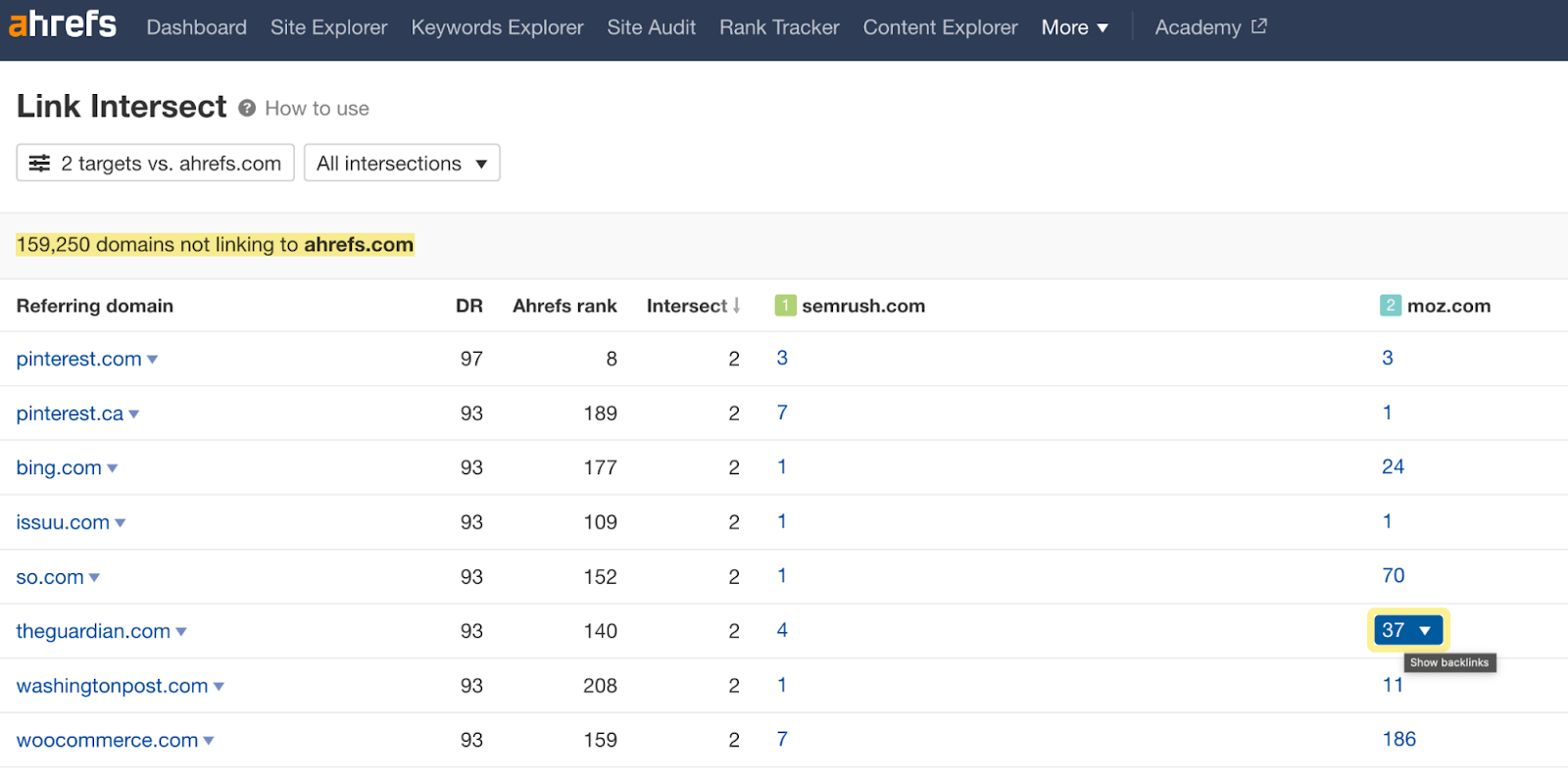Open the woocommerce.com referring domain link

click(x=107, y=741)
